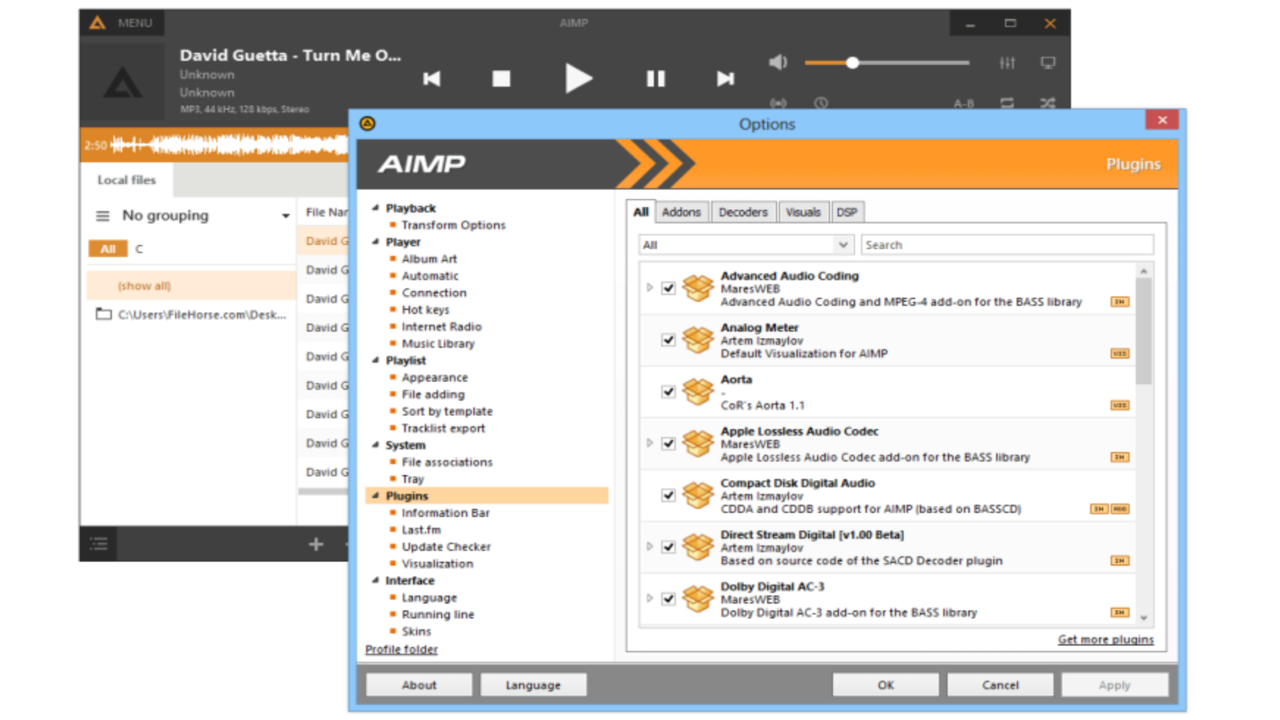Disable the Analog Meter plugin
Image resolution: width=1280 pixels, height=720 pixels.
668,340
